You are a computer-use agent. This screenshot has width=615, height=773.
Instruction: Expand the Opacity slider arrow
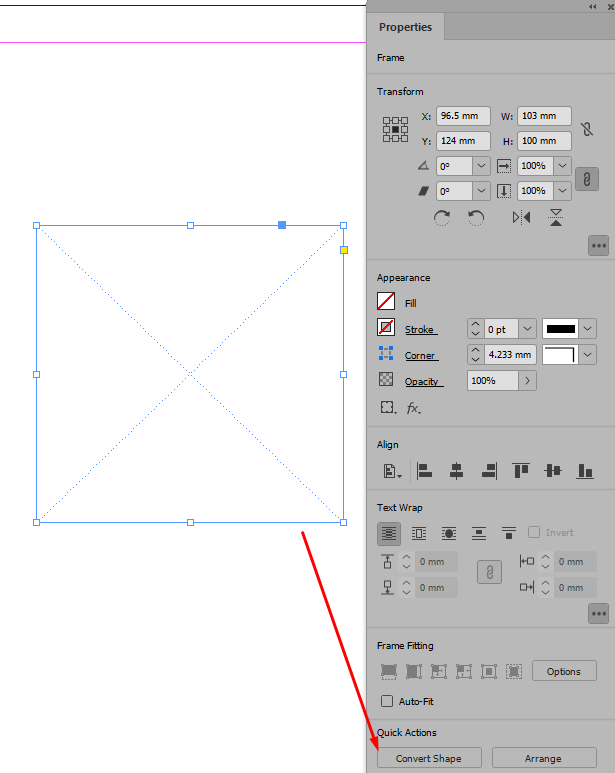pos(527,381)
